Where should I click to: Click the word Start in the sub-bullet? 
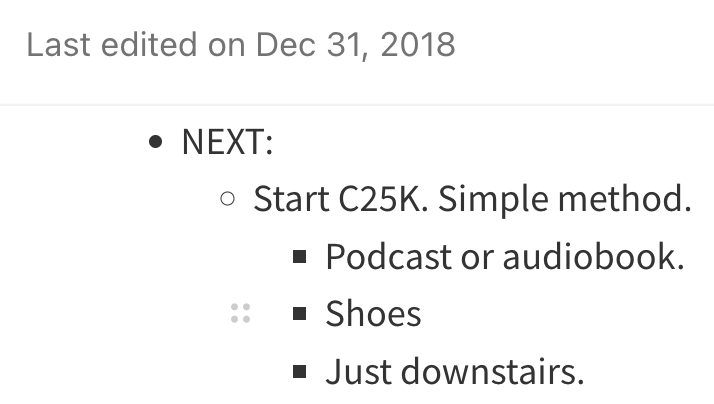click(289, 199)
